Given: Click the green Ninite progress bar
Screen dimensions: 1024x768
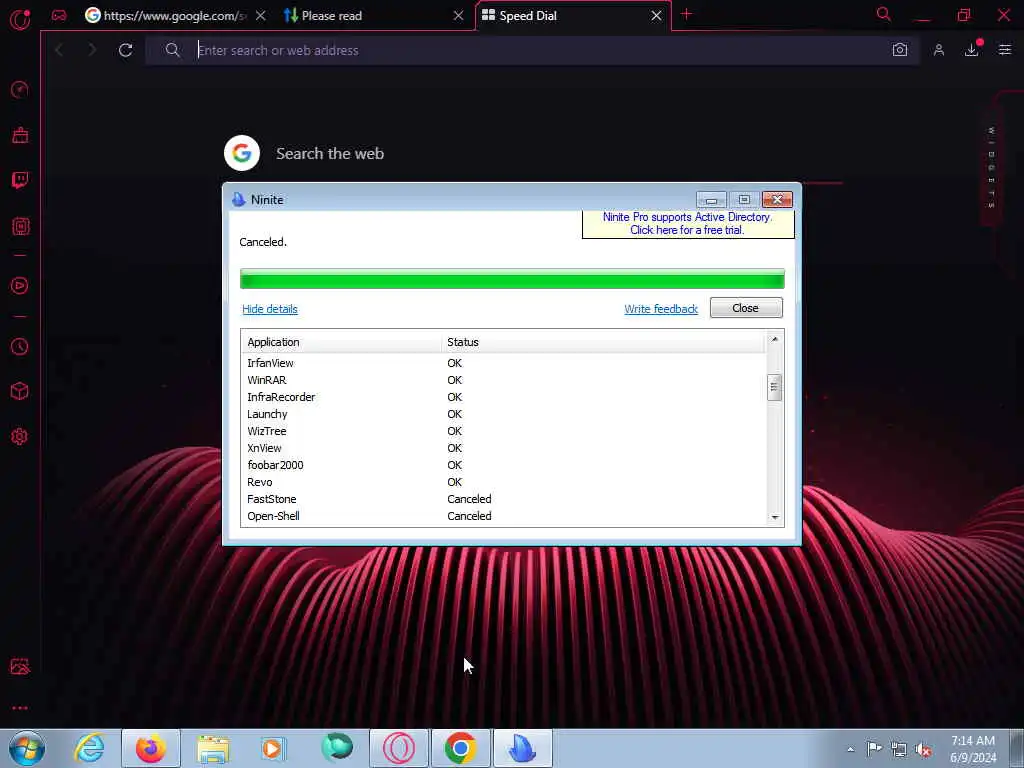Looking at the screenshot, I should coord(512,279).
